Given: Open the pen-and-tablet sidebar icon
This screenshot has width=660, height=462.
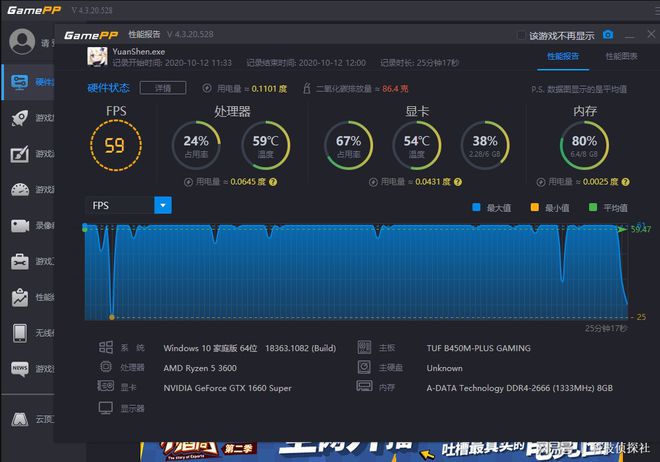Looking at the screenshot, I should coord(19,154).
